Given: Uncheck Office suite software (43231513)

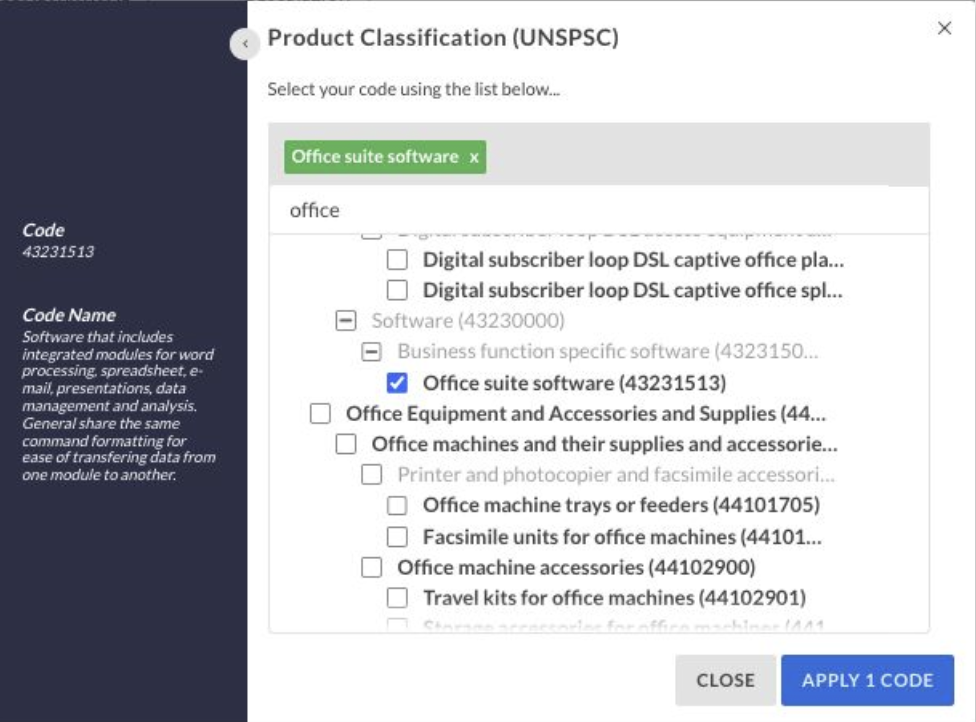Looking at the screenshot, I should click(x=397, y=383).
